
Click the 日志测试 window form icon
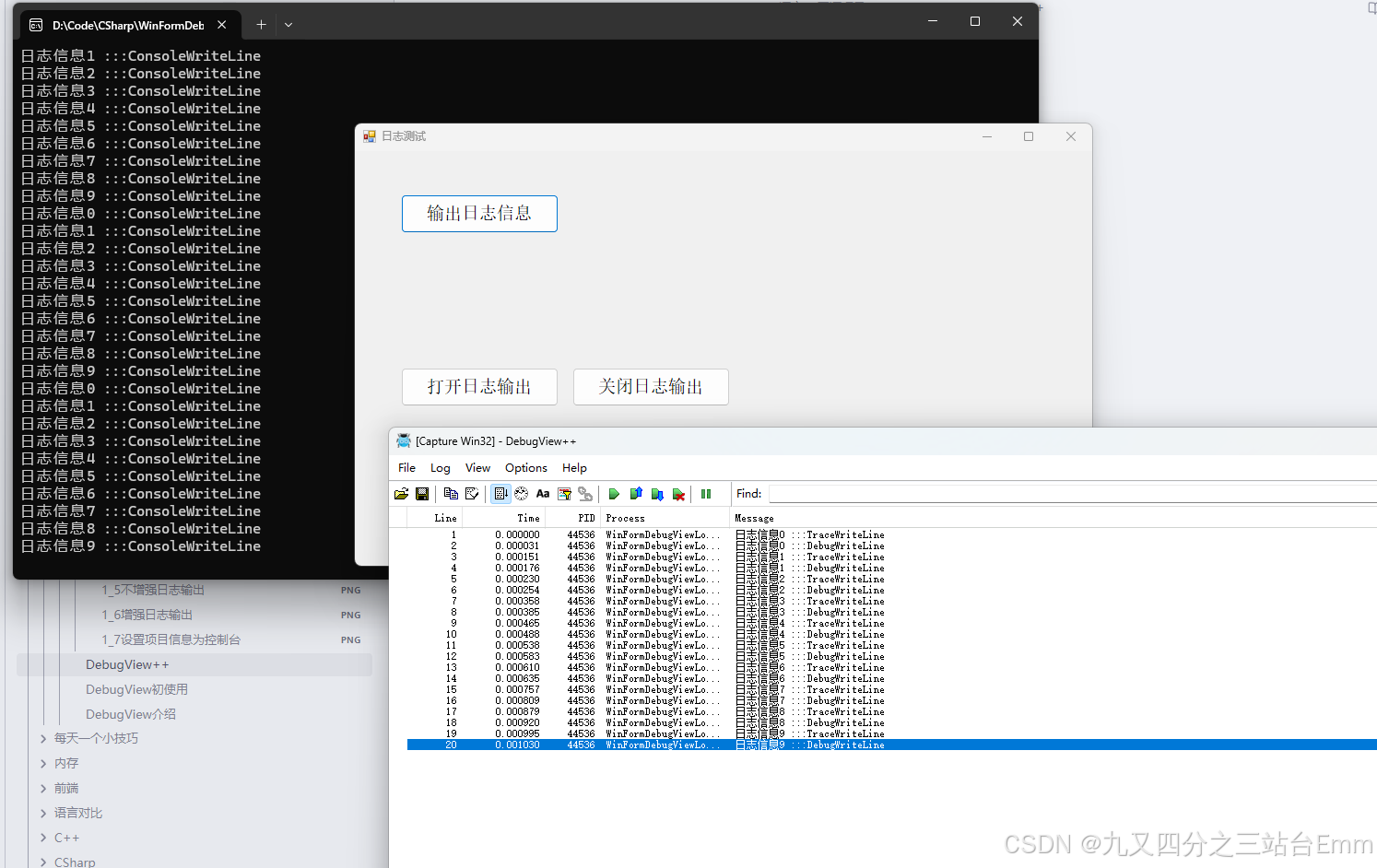point(370,136)
